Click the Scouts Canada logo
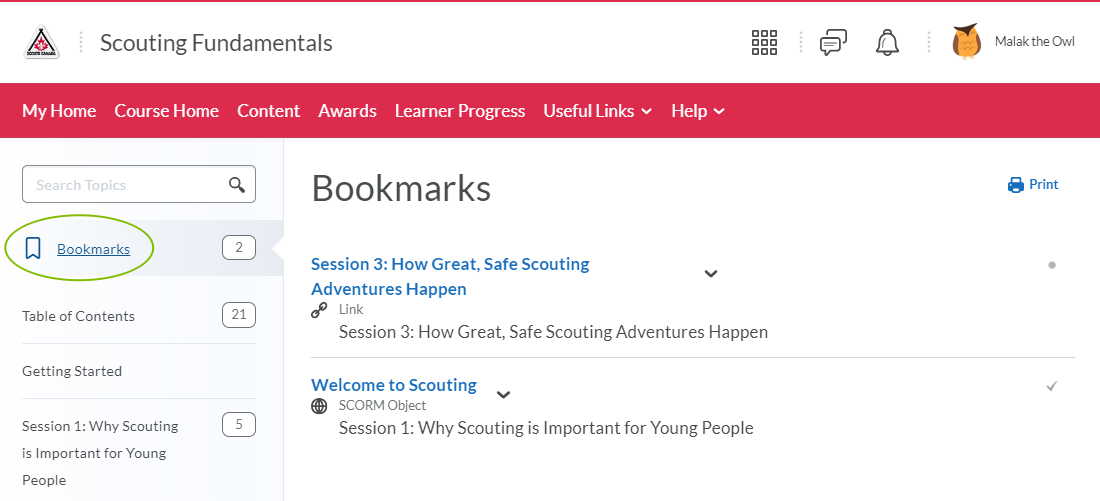The image size is (1100, 501). [x=41, y=43]
